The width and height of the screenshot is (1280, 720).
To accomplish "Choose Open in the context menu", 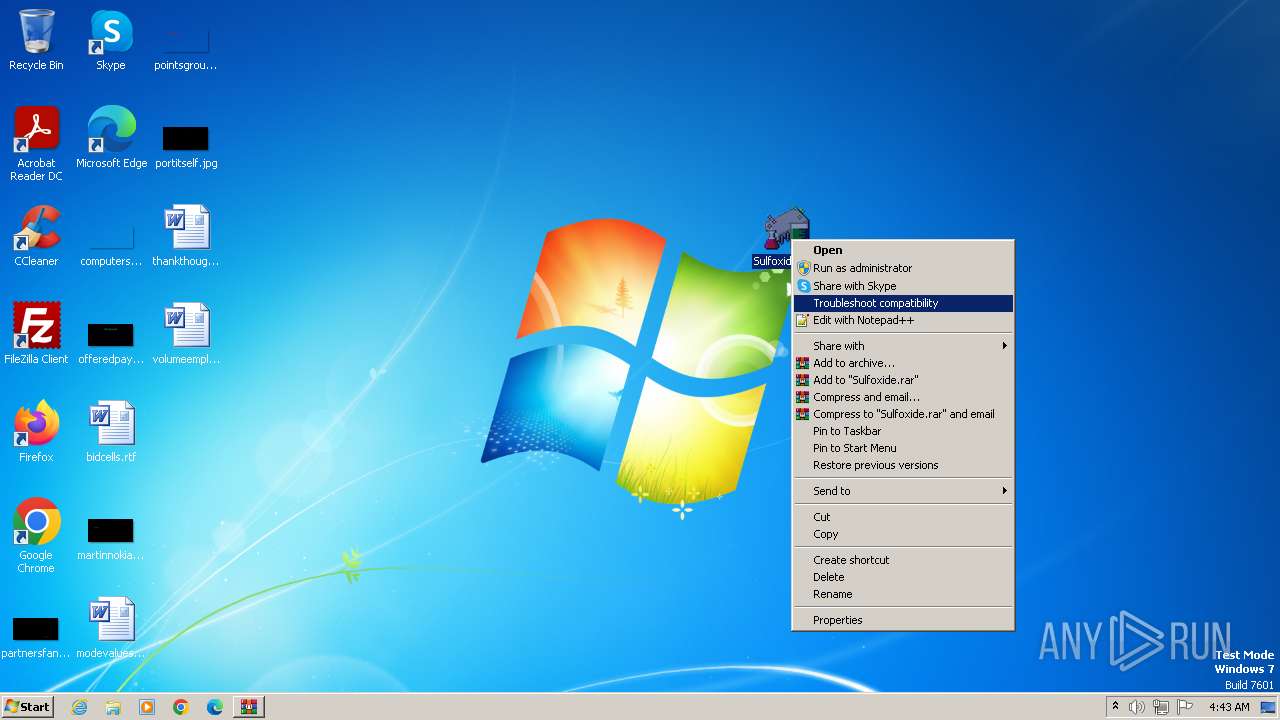I will pyautogui.click(x=903, y=251).
